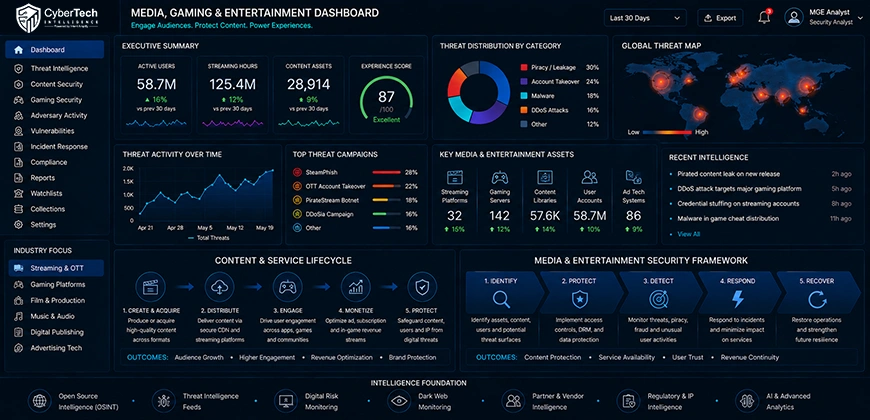Viewport: 870px width, 420px height.
Task: Click the Malware cyan legend swatch
Action: pos(524,96)
